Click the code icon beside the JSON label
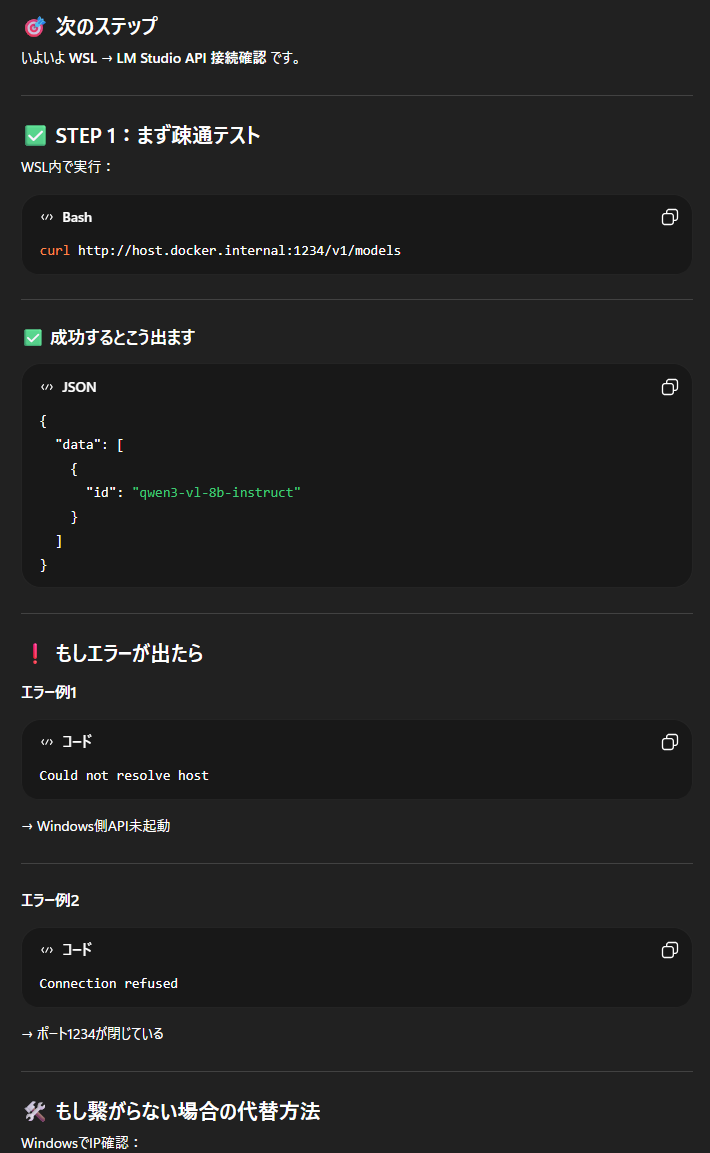Viewport: 710px width, 1153px height. click(x=47, y=387)
